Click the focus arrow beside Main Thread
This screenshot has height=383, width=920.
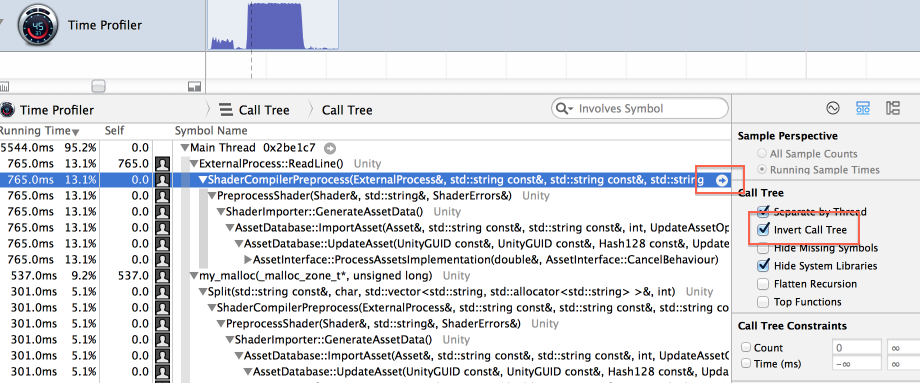(x=330, y=148)
